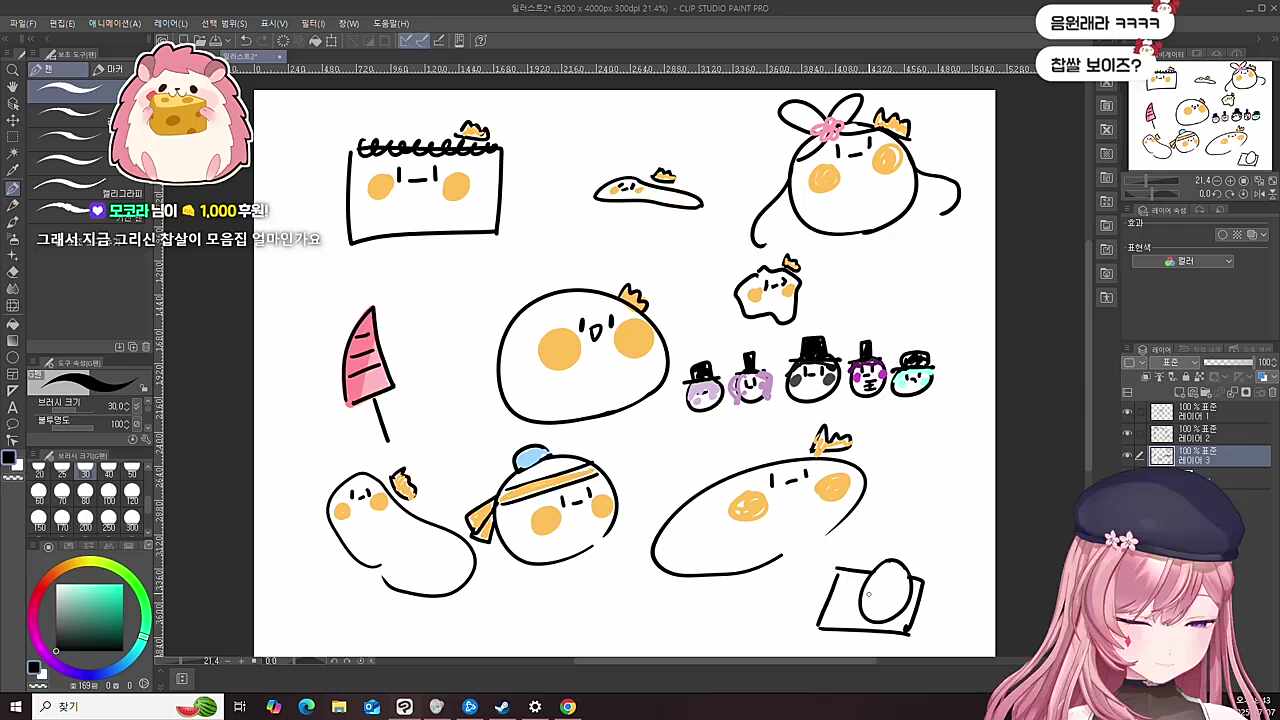Image resolution: width=1280 pixels, height=720 pixels.
Task: Open the 레이어(L) menu
Action: coord(170,23)
